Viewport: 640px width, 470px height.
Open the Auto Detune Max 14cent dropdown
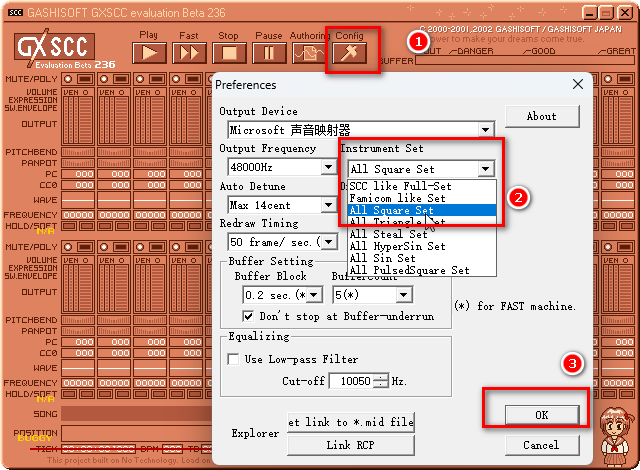(x=328, y=204)
